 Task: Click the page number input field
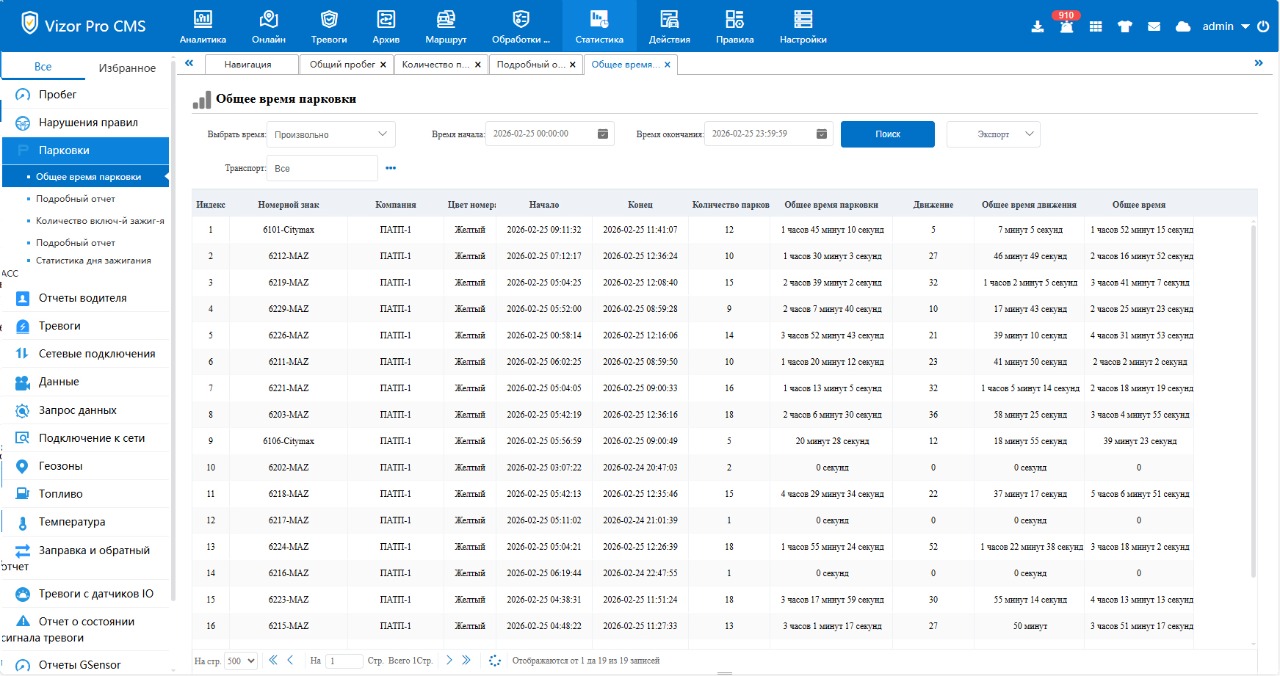click(345, 661)
